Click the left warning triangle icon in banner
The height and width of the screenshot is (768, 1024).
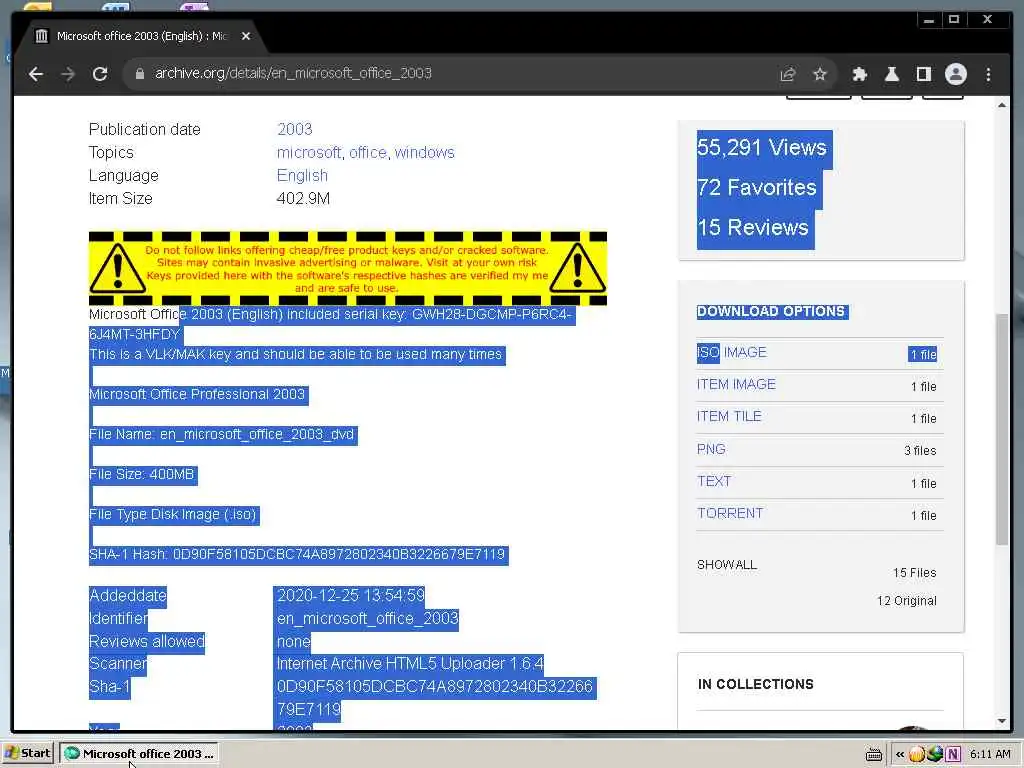click(x=117, y=268)
